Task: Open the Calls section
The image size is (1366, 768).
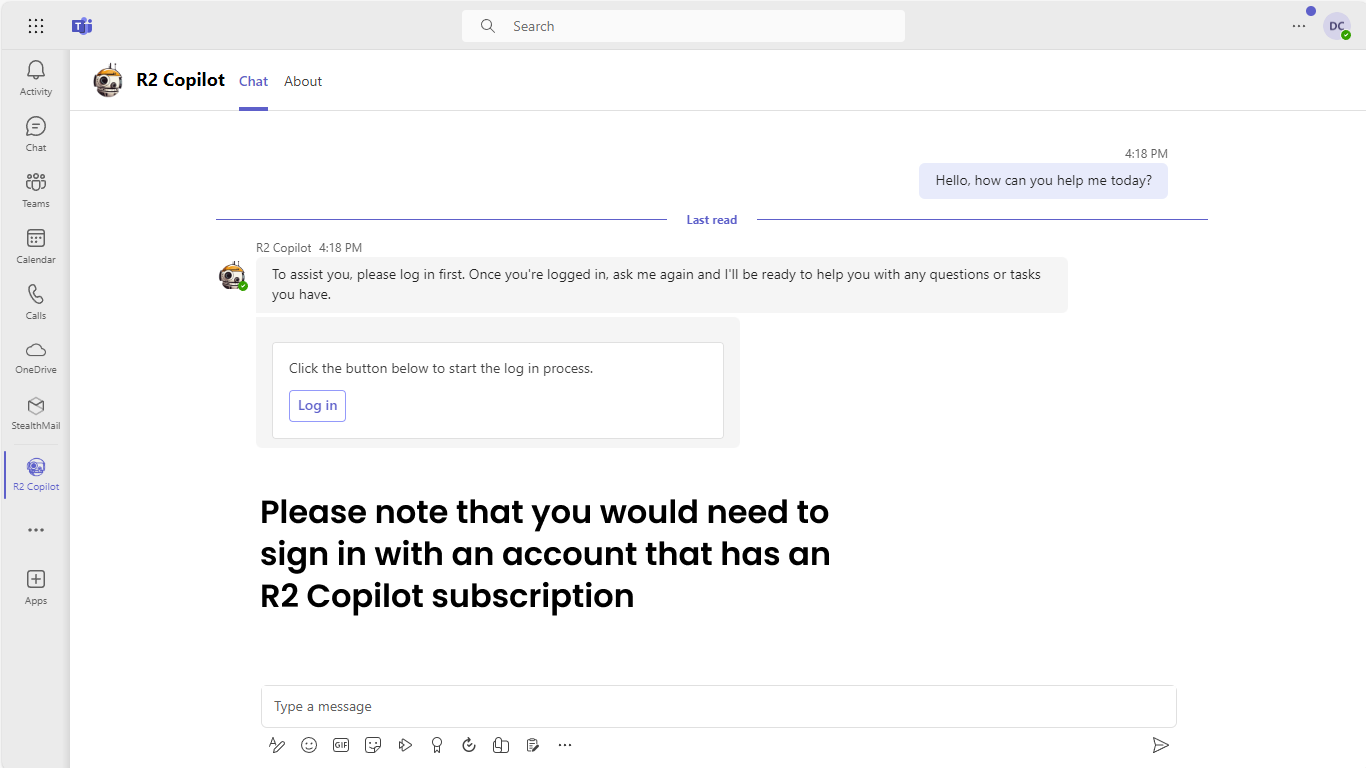Action: click(35, 301)
